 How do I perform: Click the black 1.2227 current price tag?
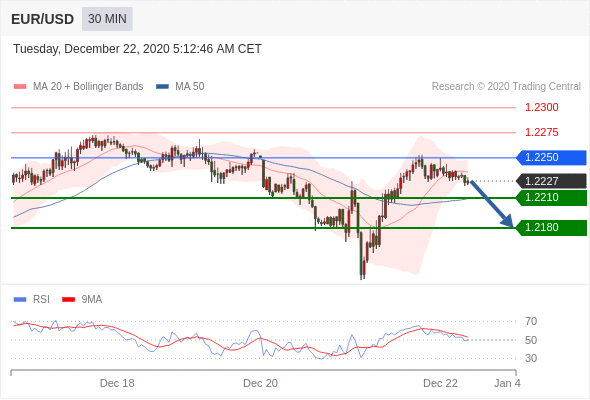point(551,181)
